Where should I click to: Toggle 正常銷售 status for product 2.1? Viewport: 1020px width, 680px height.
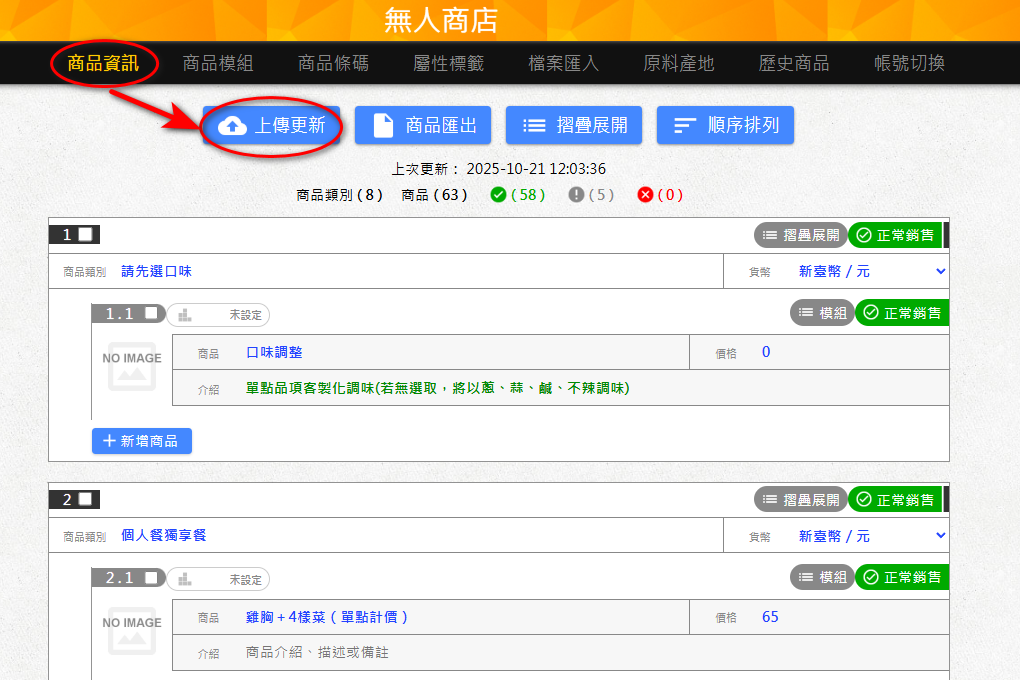click(901, 577)
